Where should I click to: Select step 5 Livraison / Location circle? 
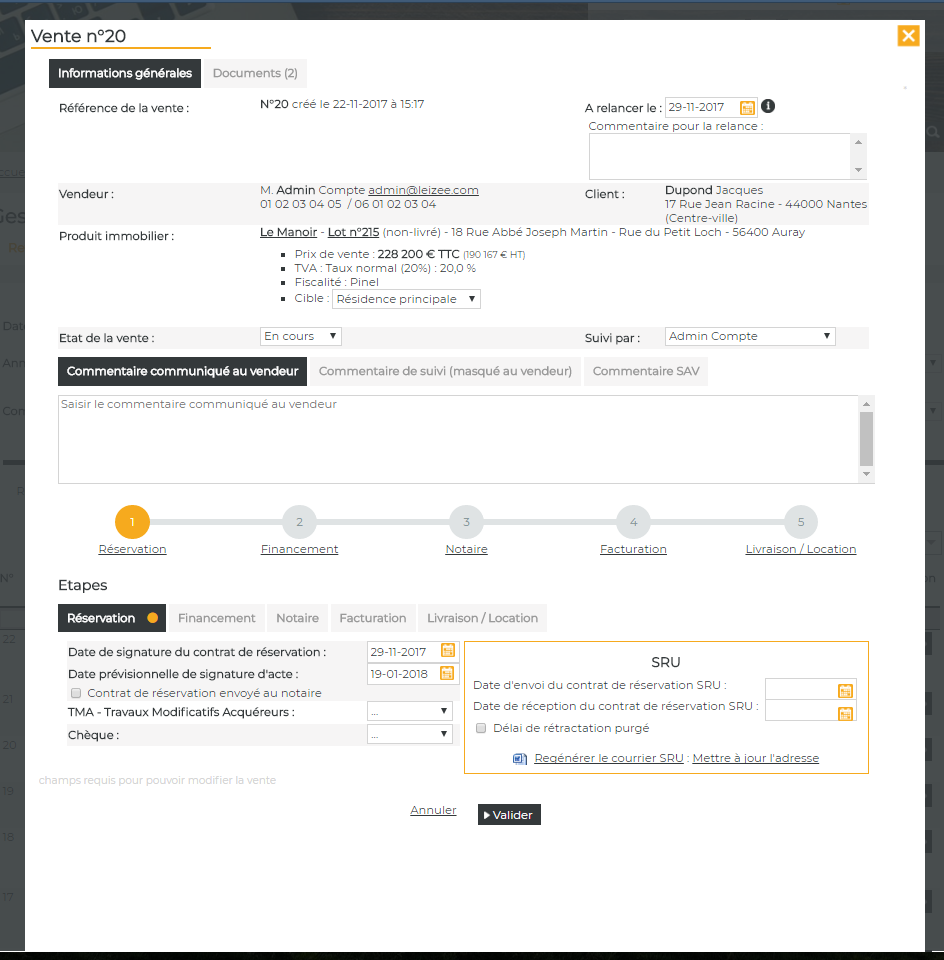pos(801,522)
